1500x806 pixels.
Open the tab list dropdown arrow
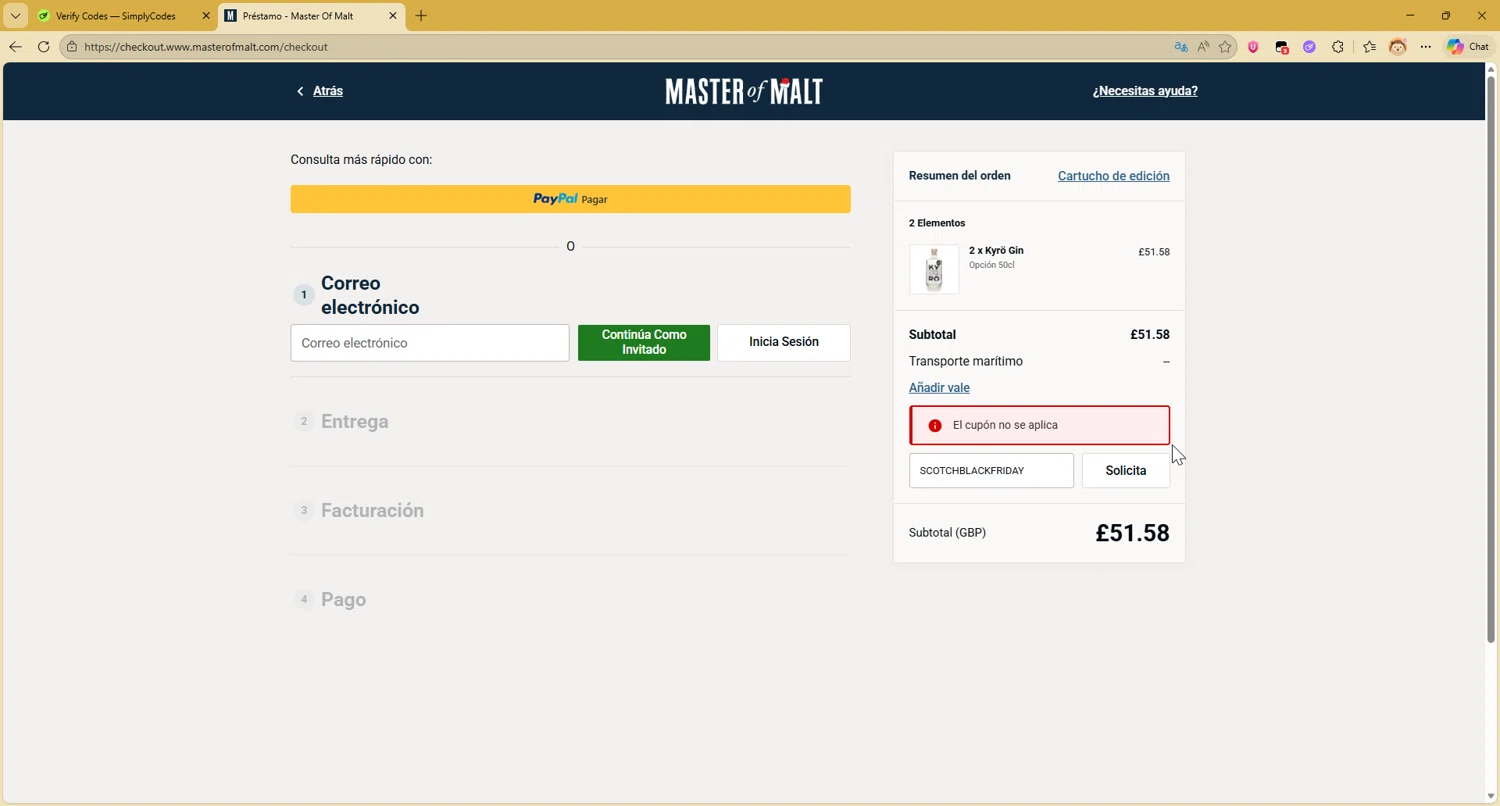pyautogui.click(x=15, y=16)
